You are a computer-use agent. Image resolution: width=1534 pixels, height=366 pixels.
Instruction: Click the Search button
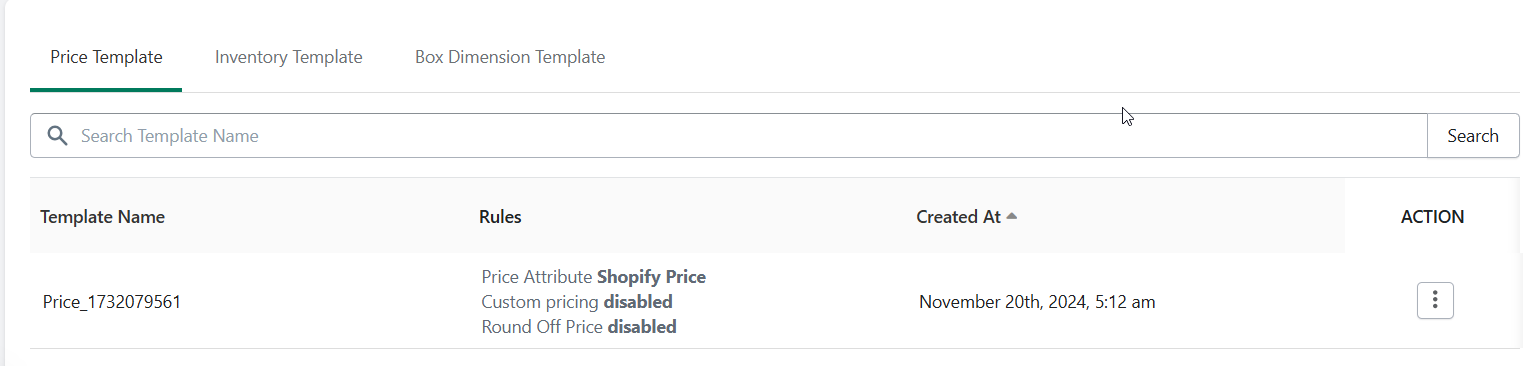coord(1473,136)
